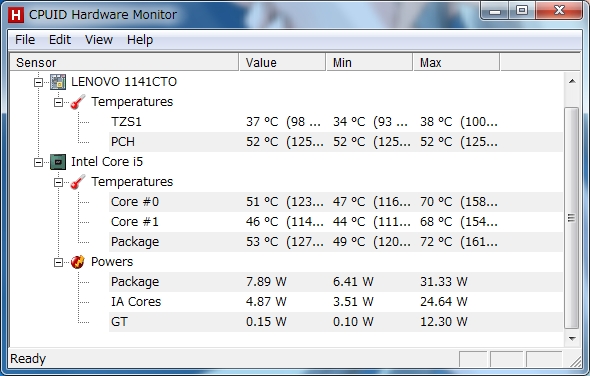Click the Package power value 7.89 W
The width and height of the screenshot is (590, 376).
click(x=266, y=282)
